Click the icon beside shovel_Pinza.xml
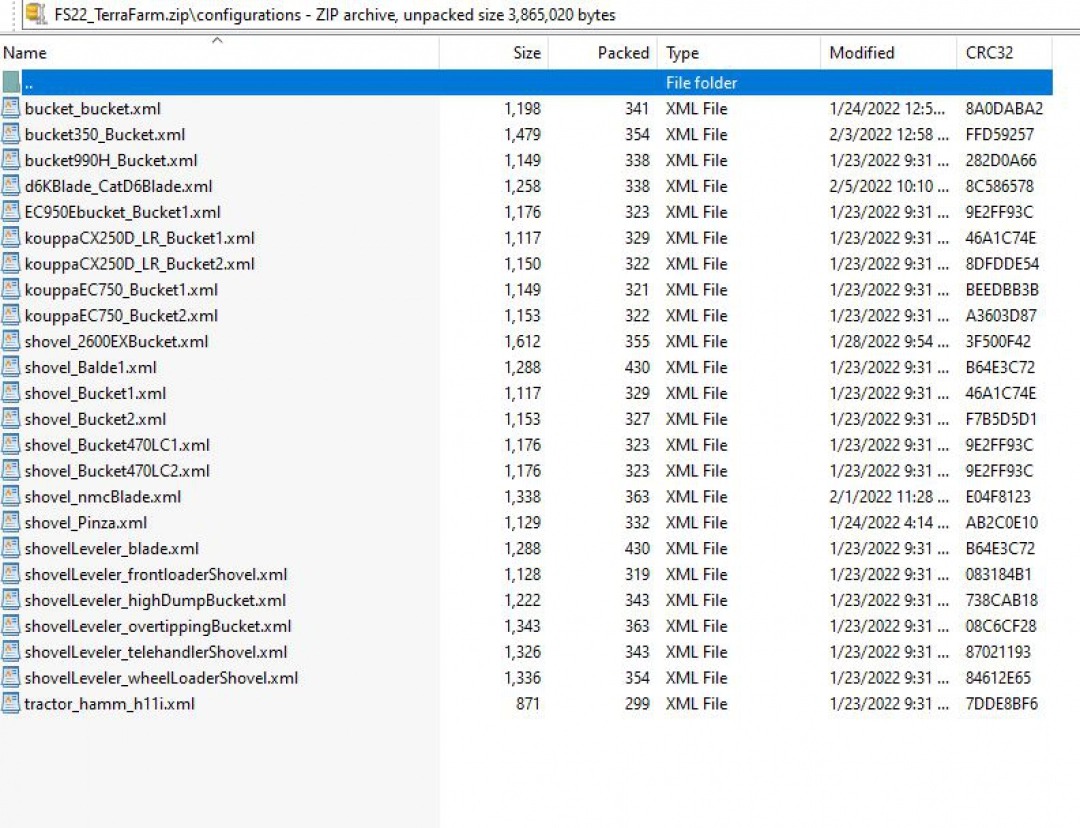 click(x=11, y=523)
